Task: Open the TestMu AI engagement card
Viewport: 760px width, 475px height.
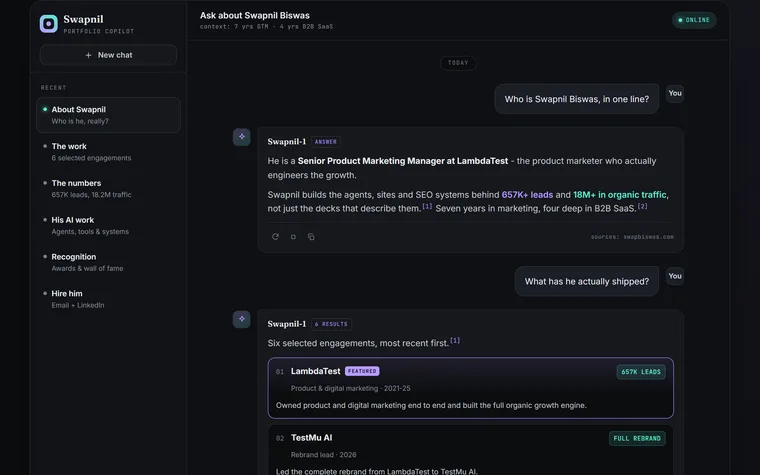Action: (471, 450)
